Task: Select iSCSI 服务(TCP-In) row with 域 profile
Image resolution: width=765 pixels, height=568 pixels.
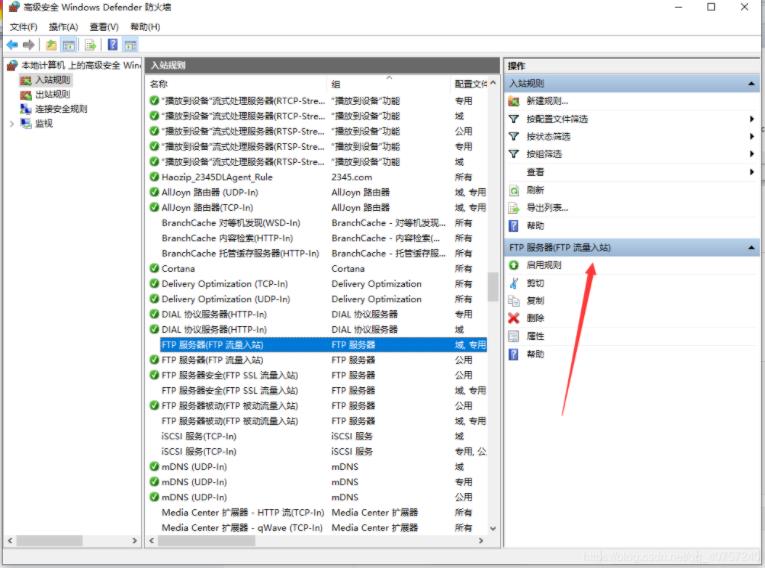Action: coord(199,436)
